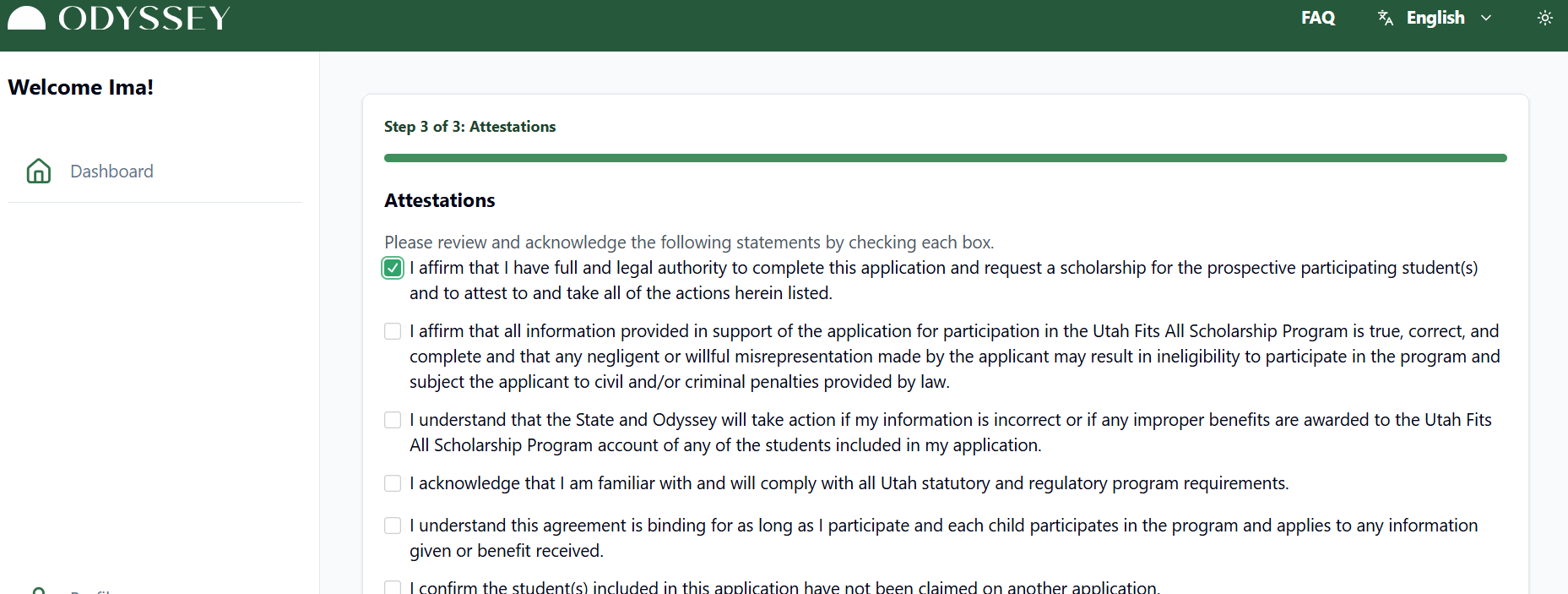Click the bold Attestations section heading
The image size is (1568, 594).
point(440,200)
